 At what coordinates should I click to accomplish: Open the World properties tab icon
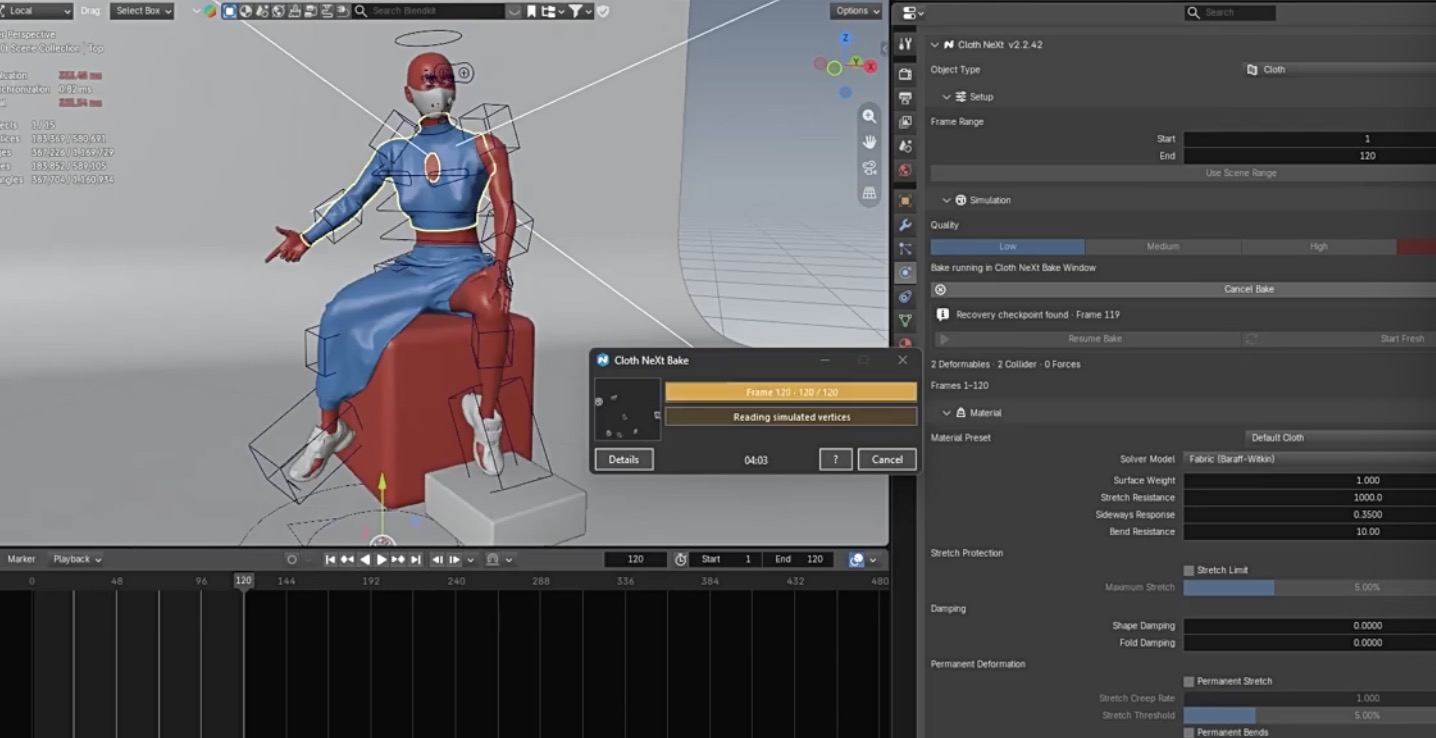(905, 171)
